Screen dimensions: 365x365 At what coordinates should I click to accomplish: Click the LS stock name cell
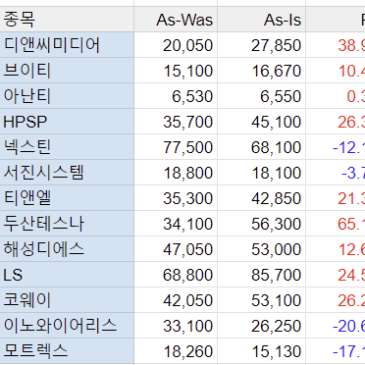[x=67, y=275]
